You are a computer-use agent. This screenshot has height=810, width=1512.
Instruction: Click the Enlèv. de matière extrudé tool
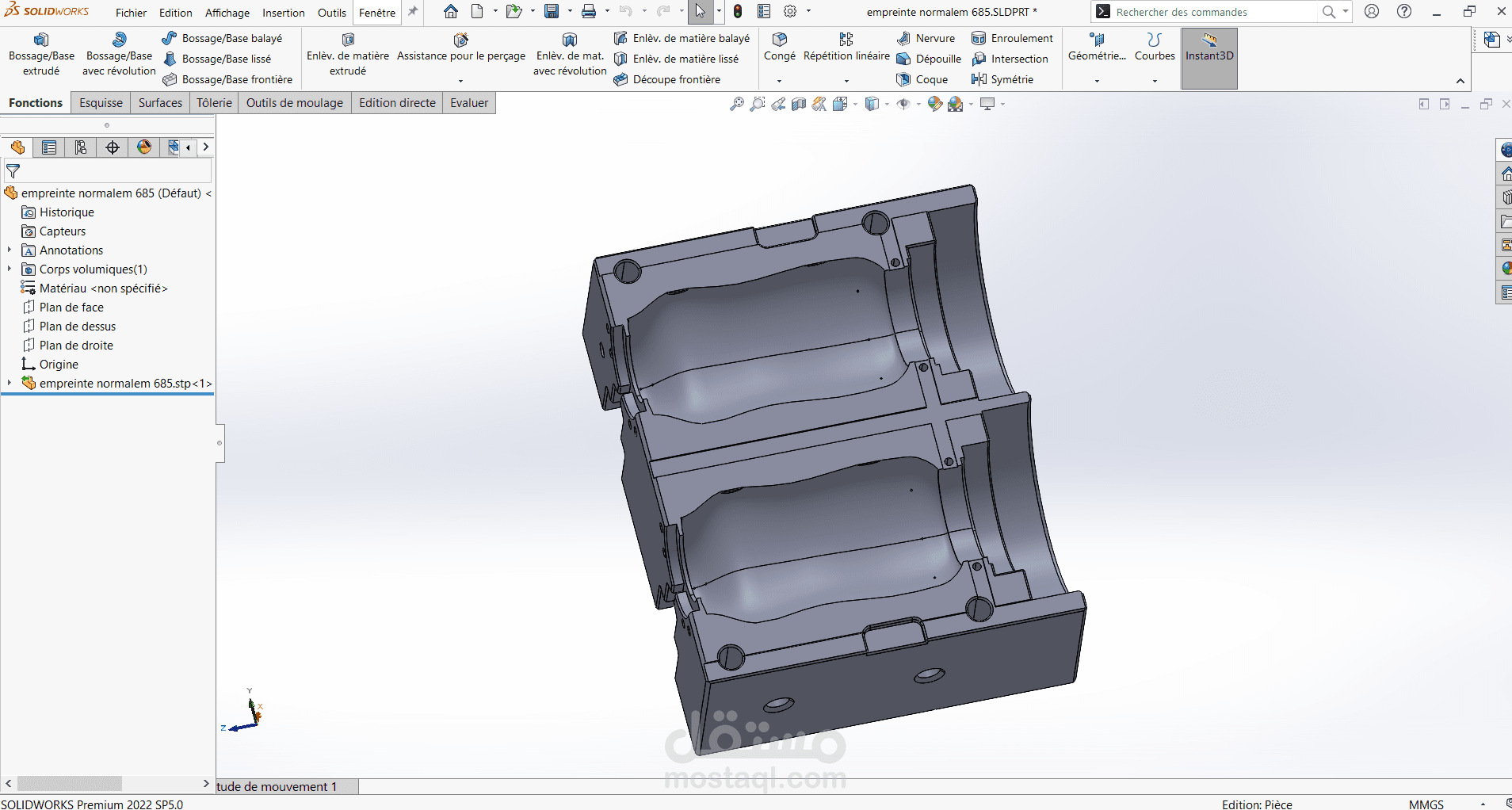coord(348,55)
